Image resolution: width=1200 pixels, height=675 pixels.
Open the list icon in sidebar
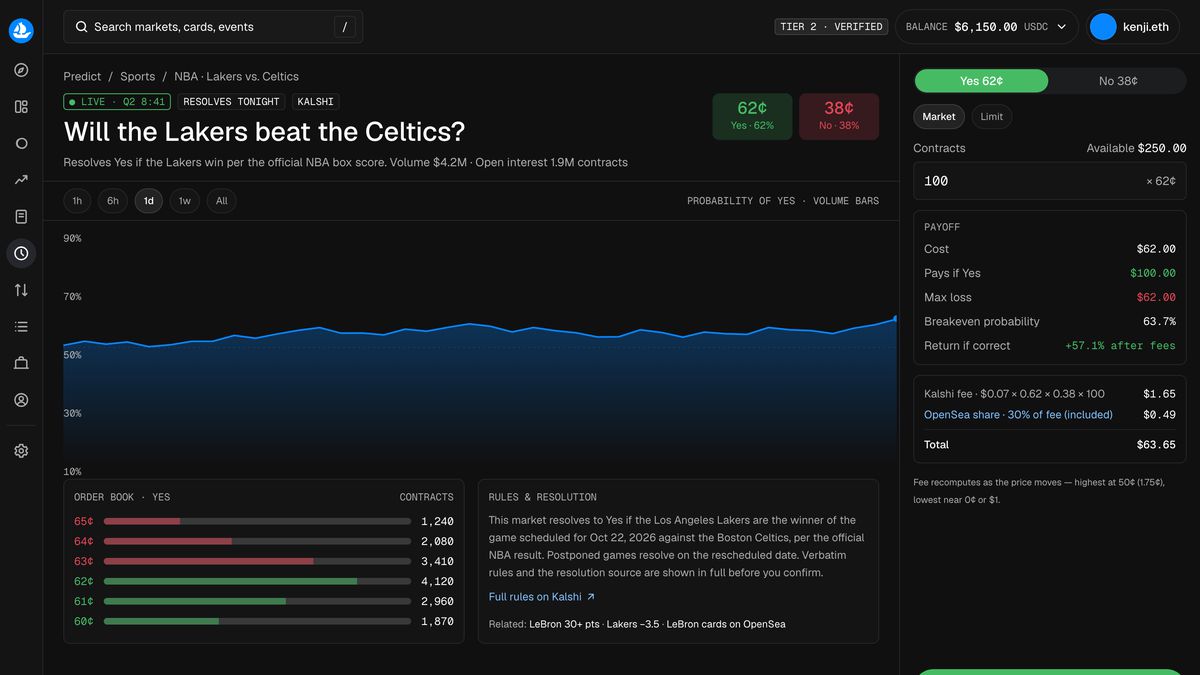point(21,327)
